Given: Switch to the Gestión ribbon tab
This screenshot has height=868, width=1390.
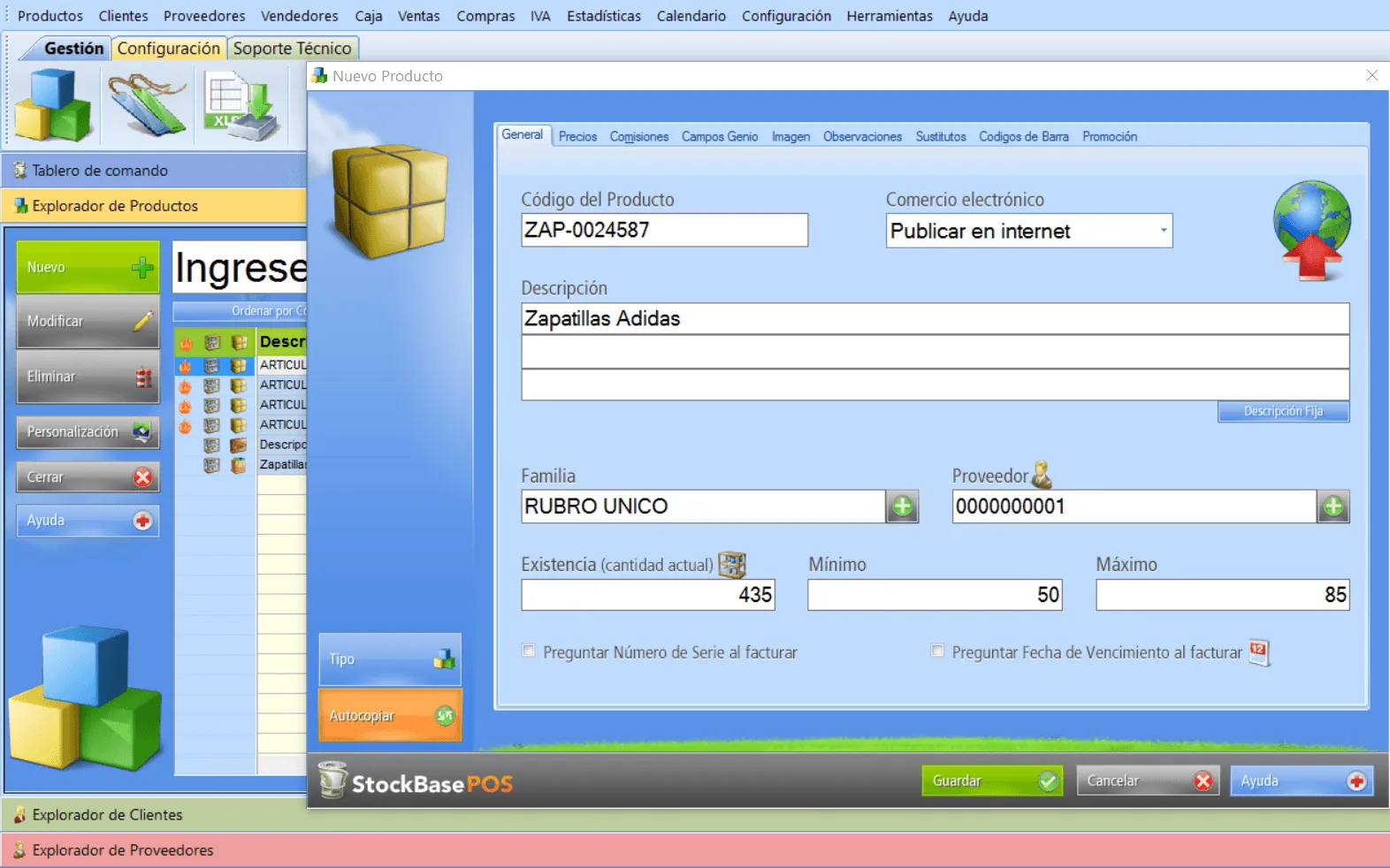Looking at the screenshot, I should pos(74,49).
